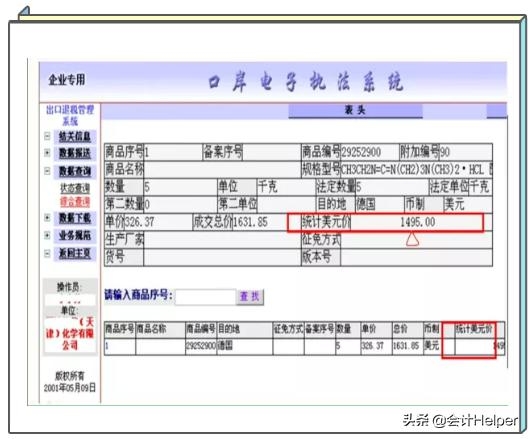Screen dimensions: 530x439
Task: Click the 商品编号 column header in list
Action: click(201, 328)
